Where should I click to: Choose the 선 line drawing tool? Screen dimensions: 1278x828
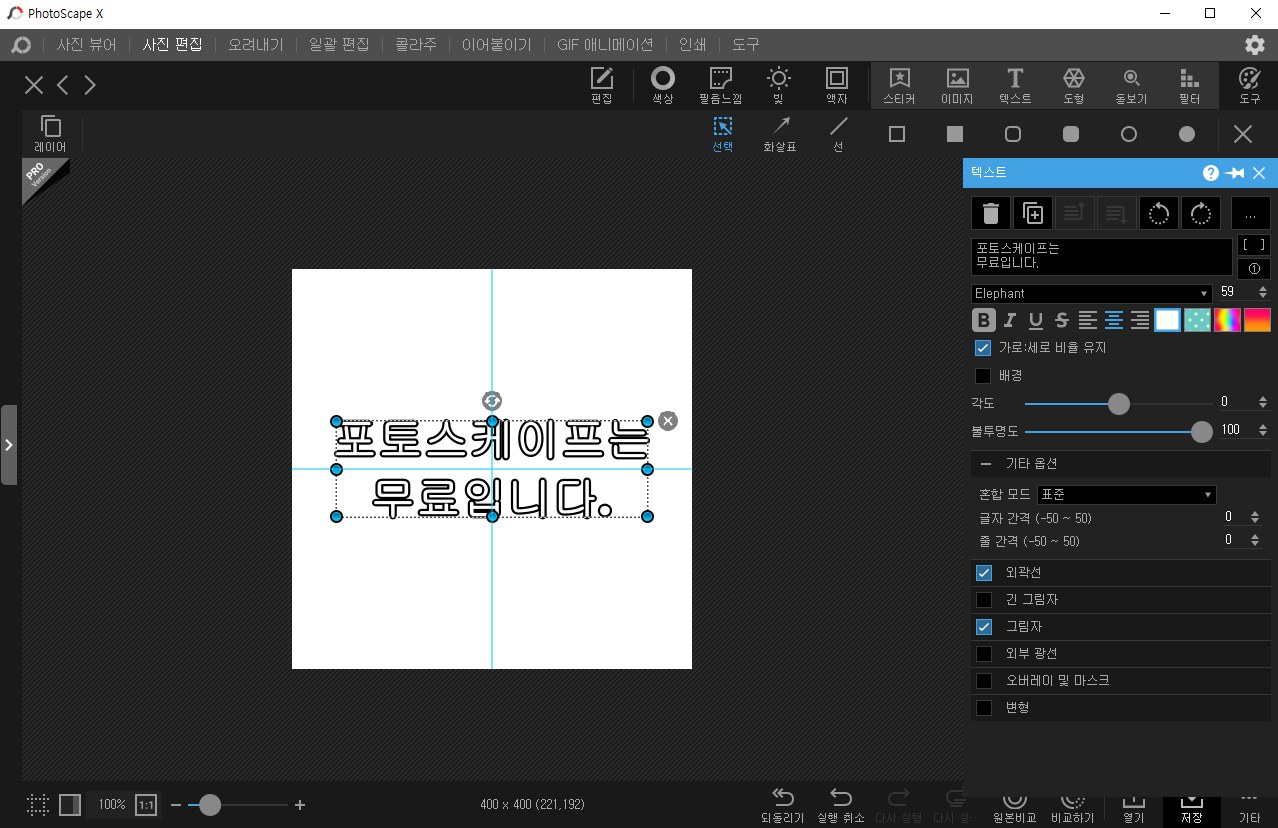(x=838, y=133)
